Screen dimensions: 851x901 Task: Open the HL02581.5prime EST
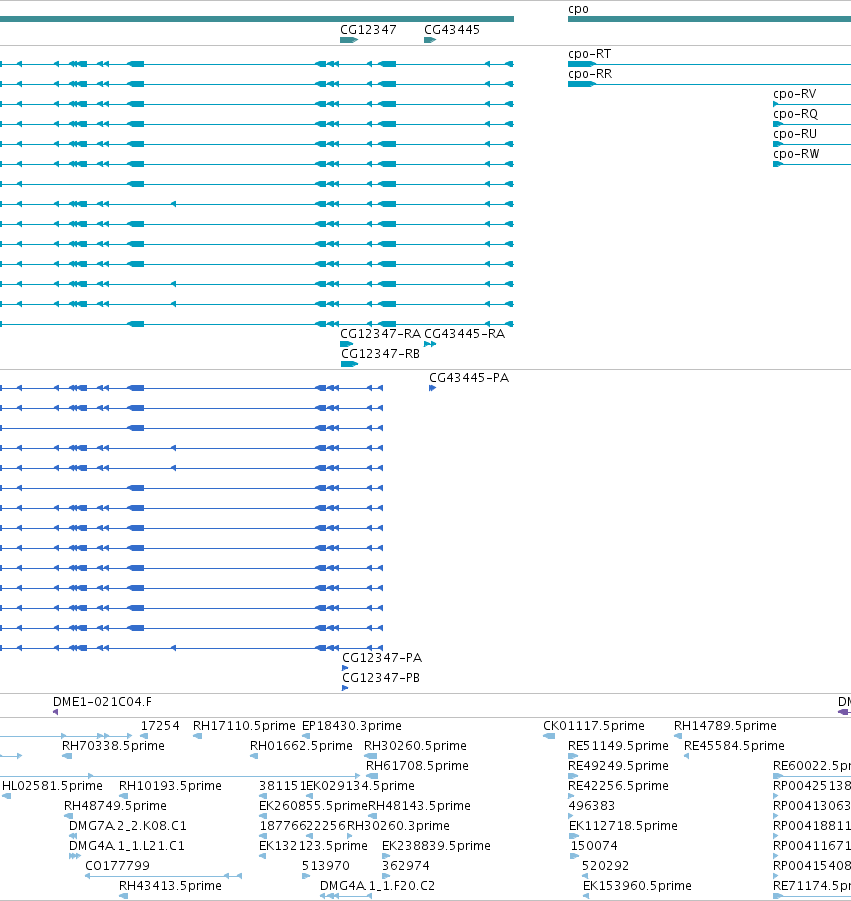pos(52,786)
